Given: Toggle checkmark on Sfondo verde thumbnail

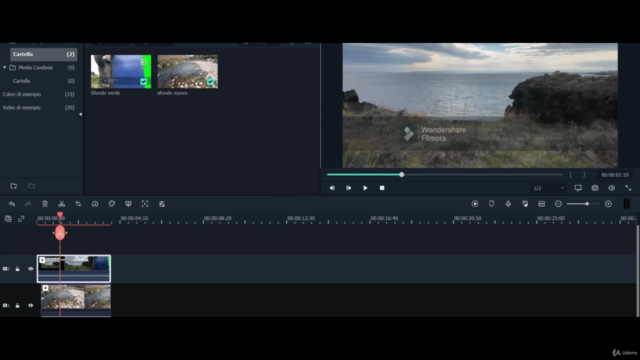Looking at the screenshot, I should point(144,82).
